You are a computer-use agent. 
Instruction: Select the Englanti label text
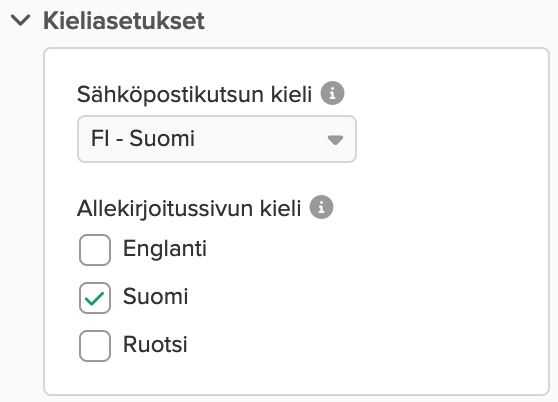tap(165, 248)
